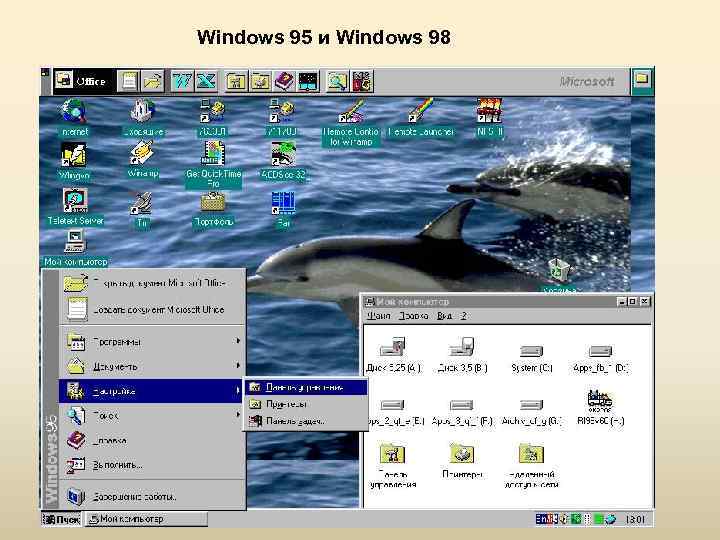Select the (G:) drive in Мой компьютер
The height and width of the screenshot is (540, 720).
tap(532, 411)
